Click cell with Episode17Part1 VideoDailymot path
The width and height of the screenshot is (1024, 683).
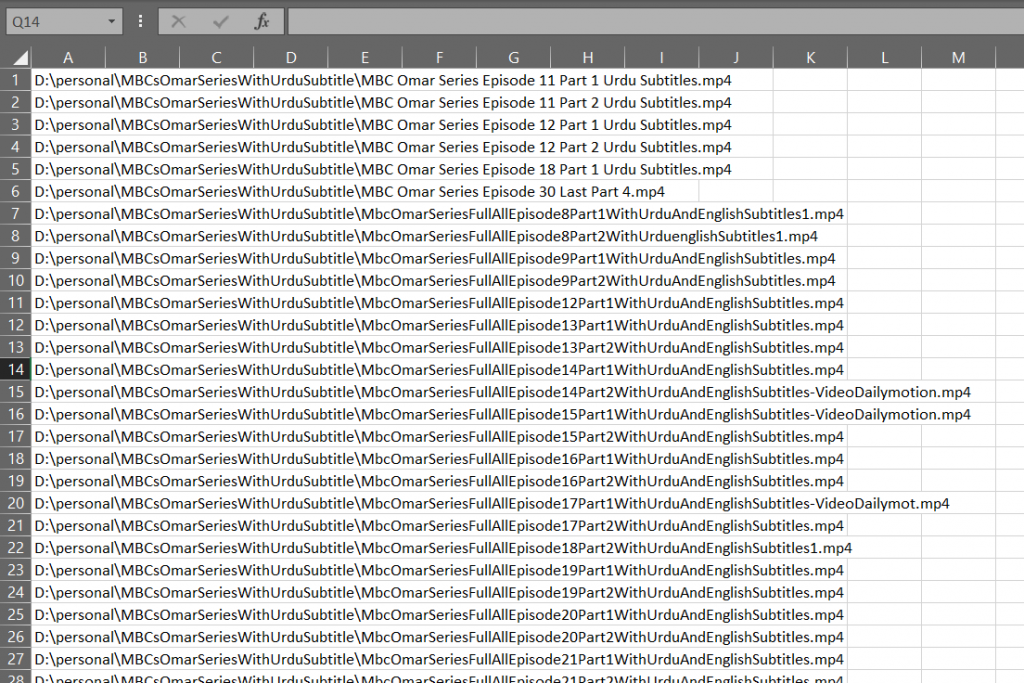[492, 503]
